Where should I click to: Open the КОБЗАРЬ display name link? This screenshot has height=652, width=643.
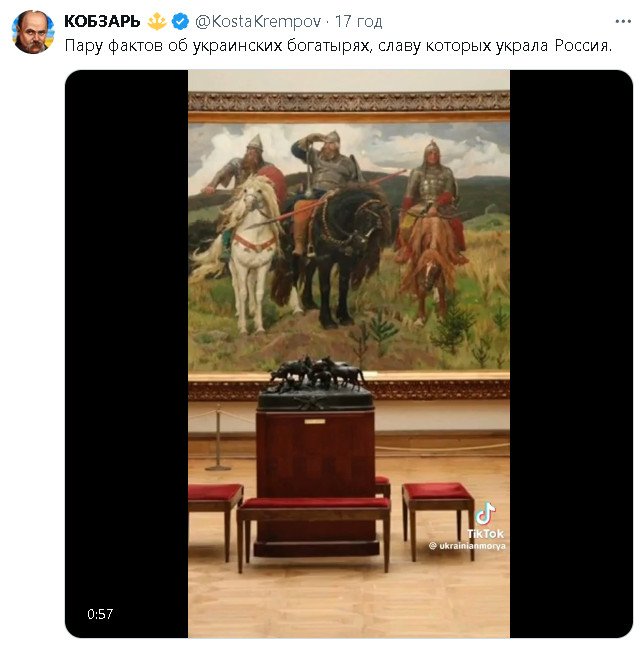(102, 21)
